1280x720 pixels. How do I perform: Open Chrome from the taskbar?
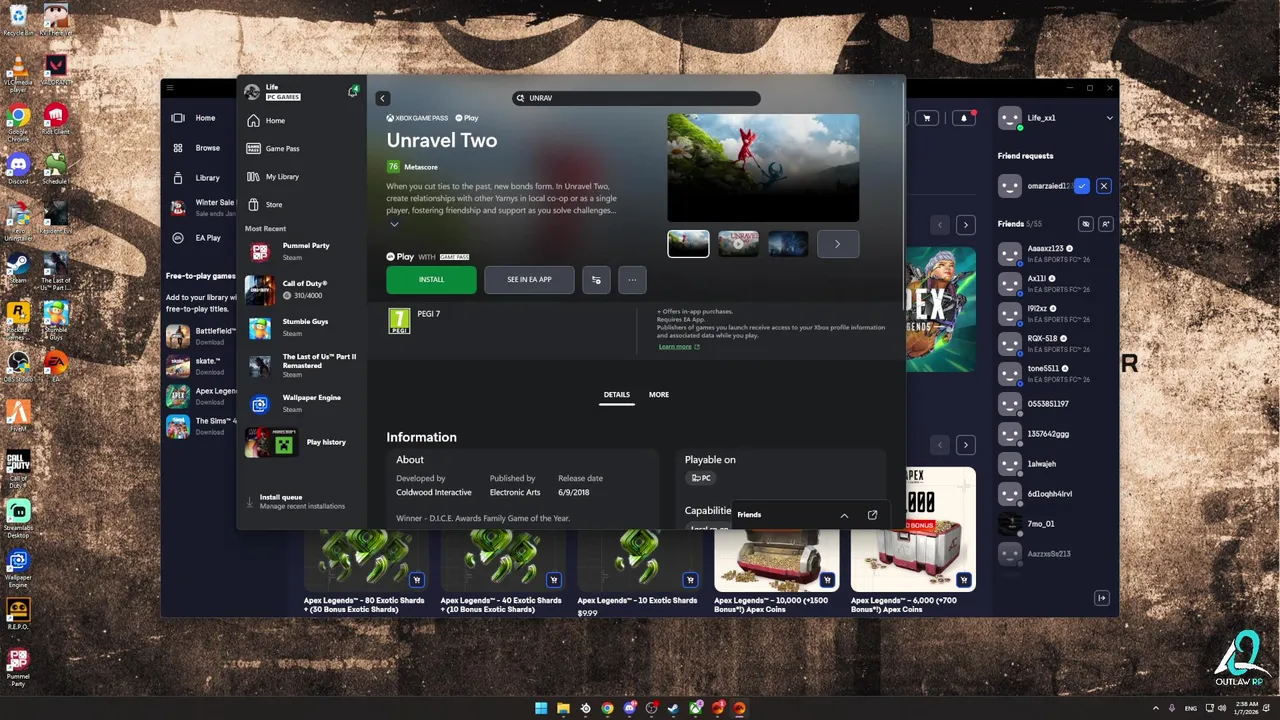pyautogui.click(x=607, y=708)
